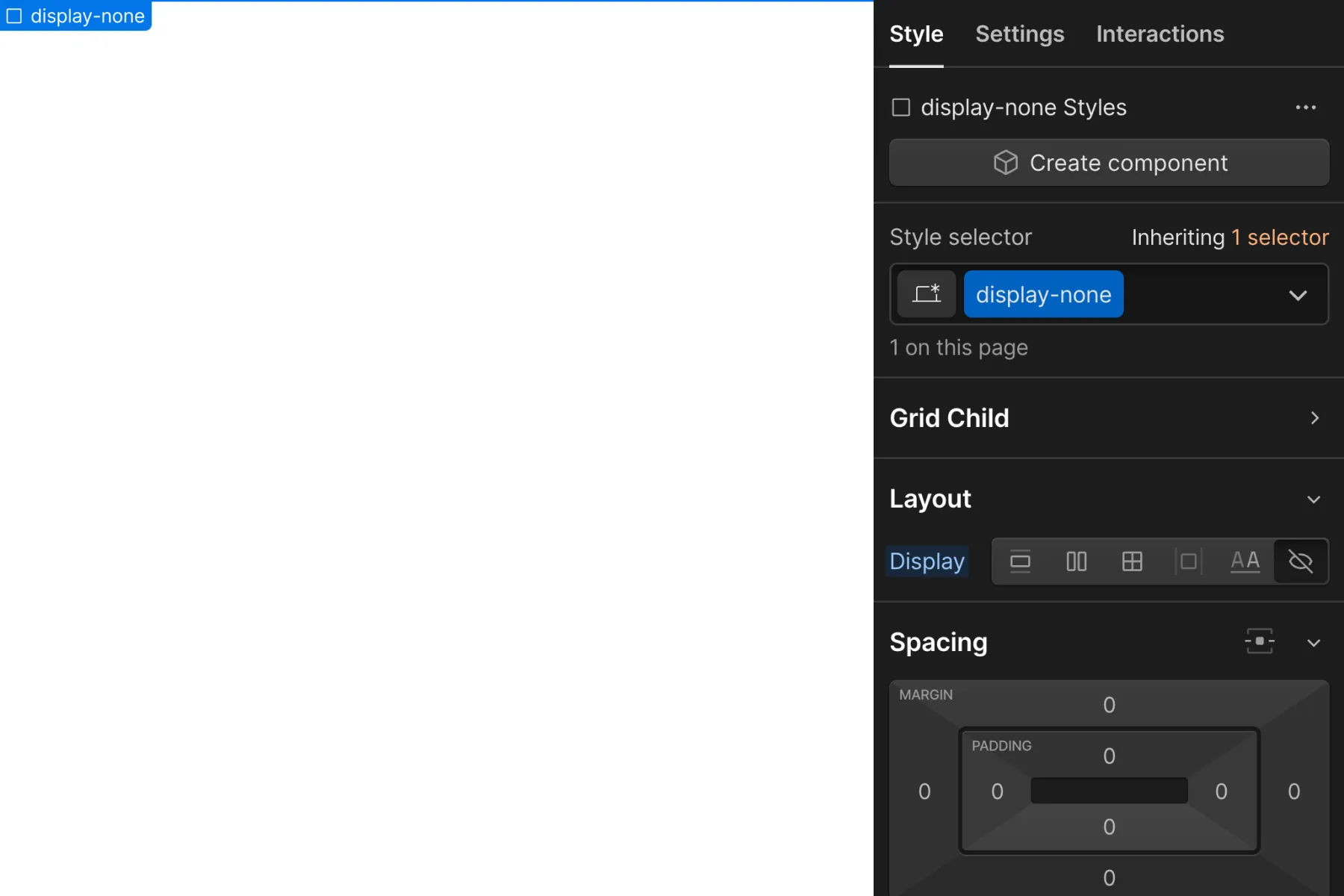This screenshot has height=896, width=1344.
Task: Click the selector state icon button
Action: tap(926, 294)
